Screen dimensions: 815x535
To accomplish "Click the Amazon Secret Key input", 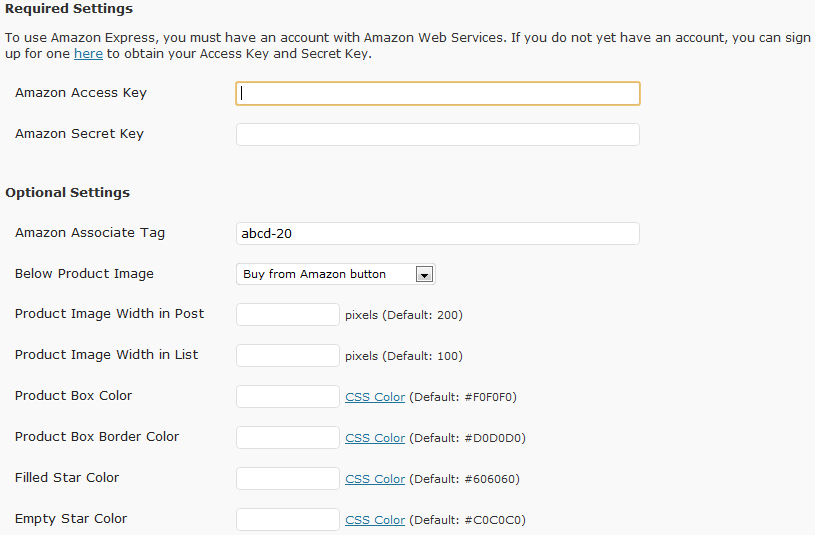I will (438, 135).
